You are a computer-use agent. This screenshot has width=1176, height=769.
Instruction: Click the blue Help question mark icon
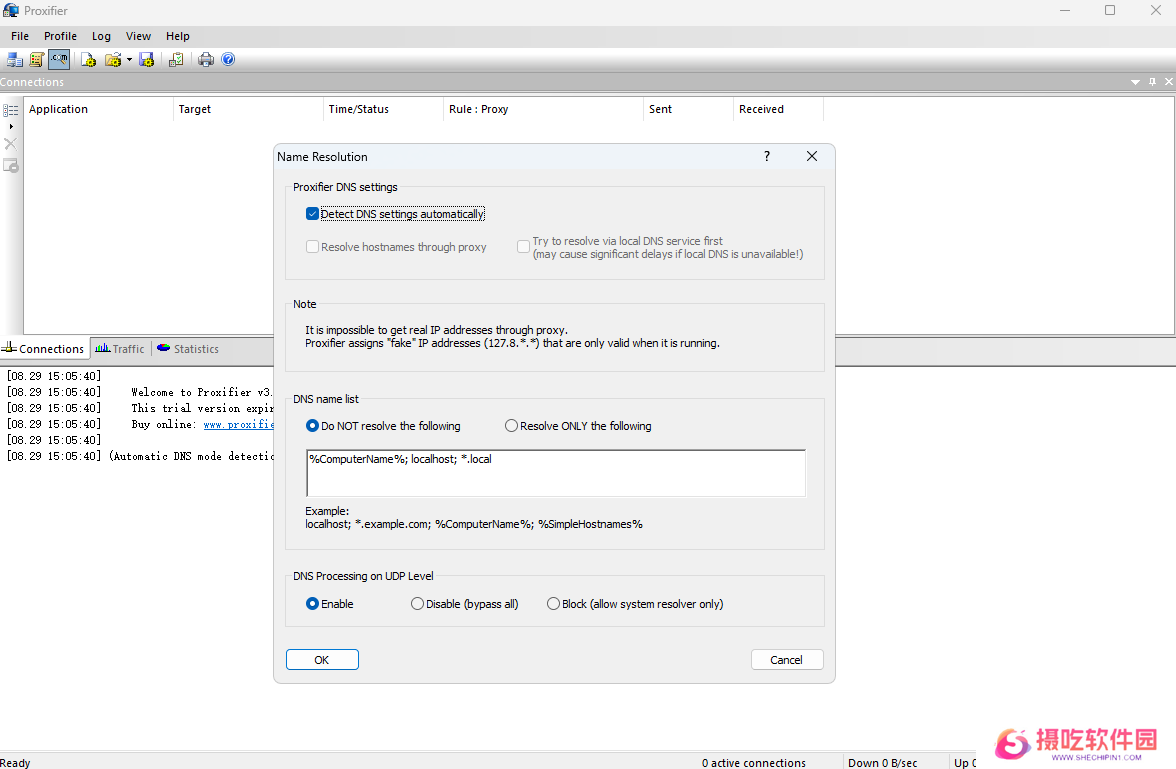(x=228, y=60)
